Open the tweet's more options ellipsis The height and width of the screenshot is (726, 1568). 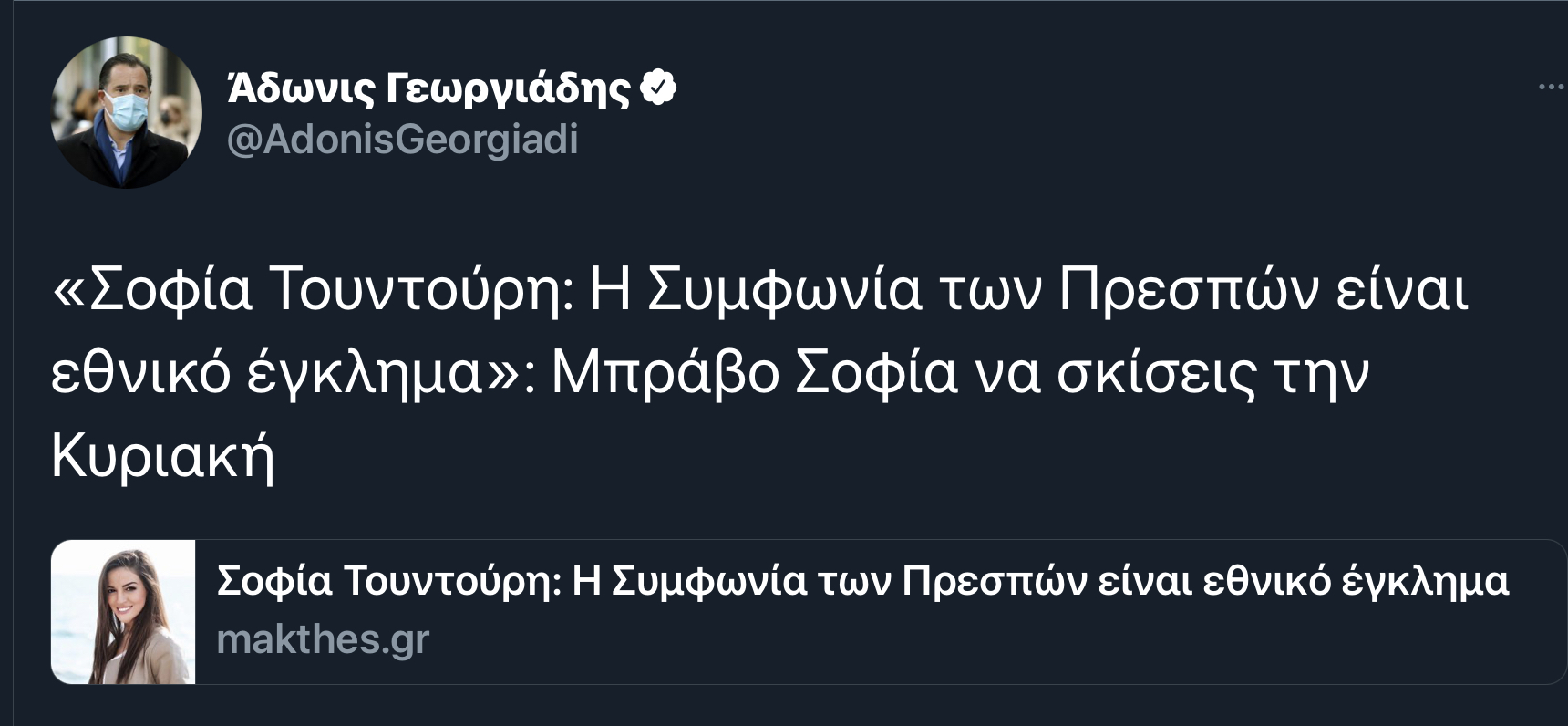(1552, 88)
